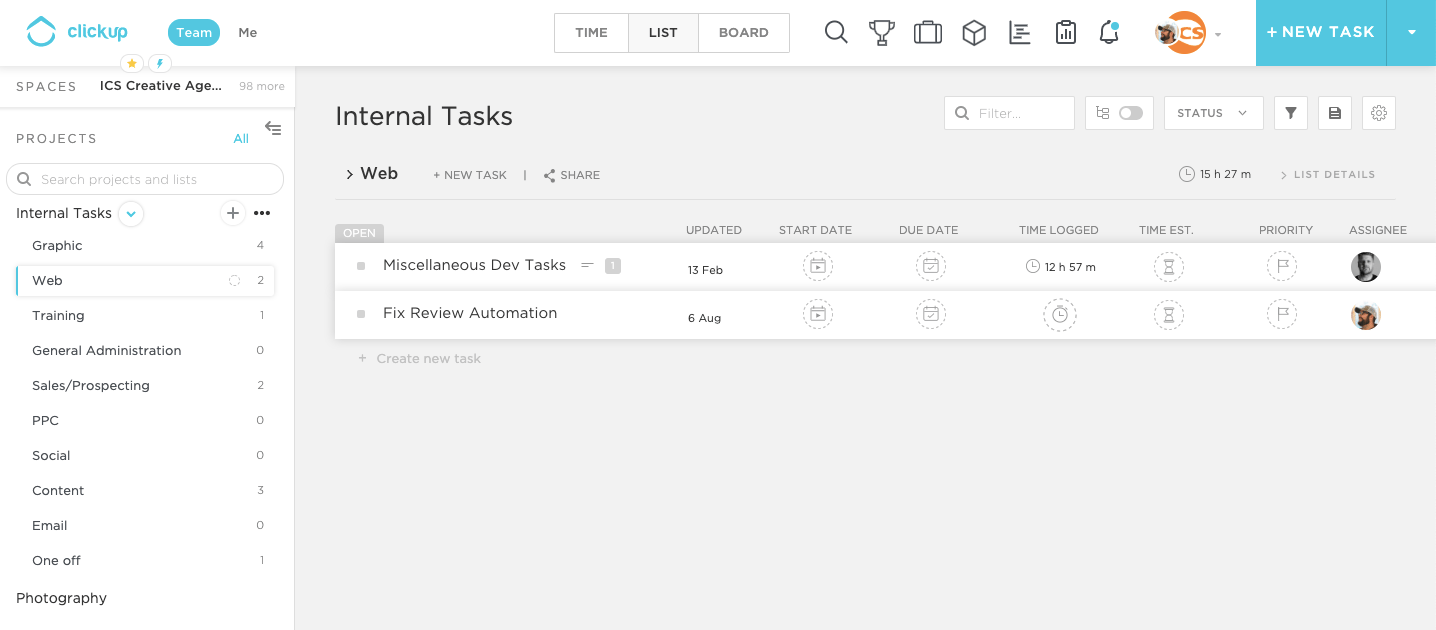Share the Web list
Viewport: 1436px width, 630px height.
point(572,175)
